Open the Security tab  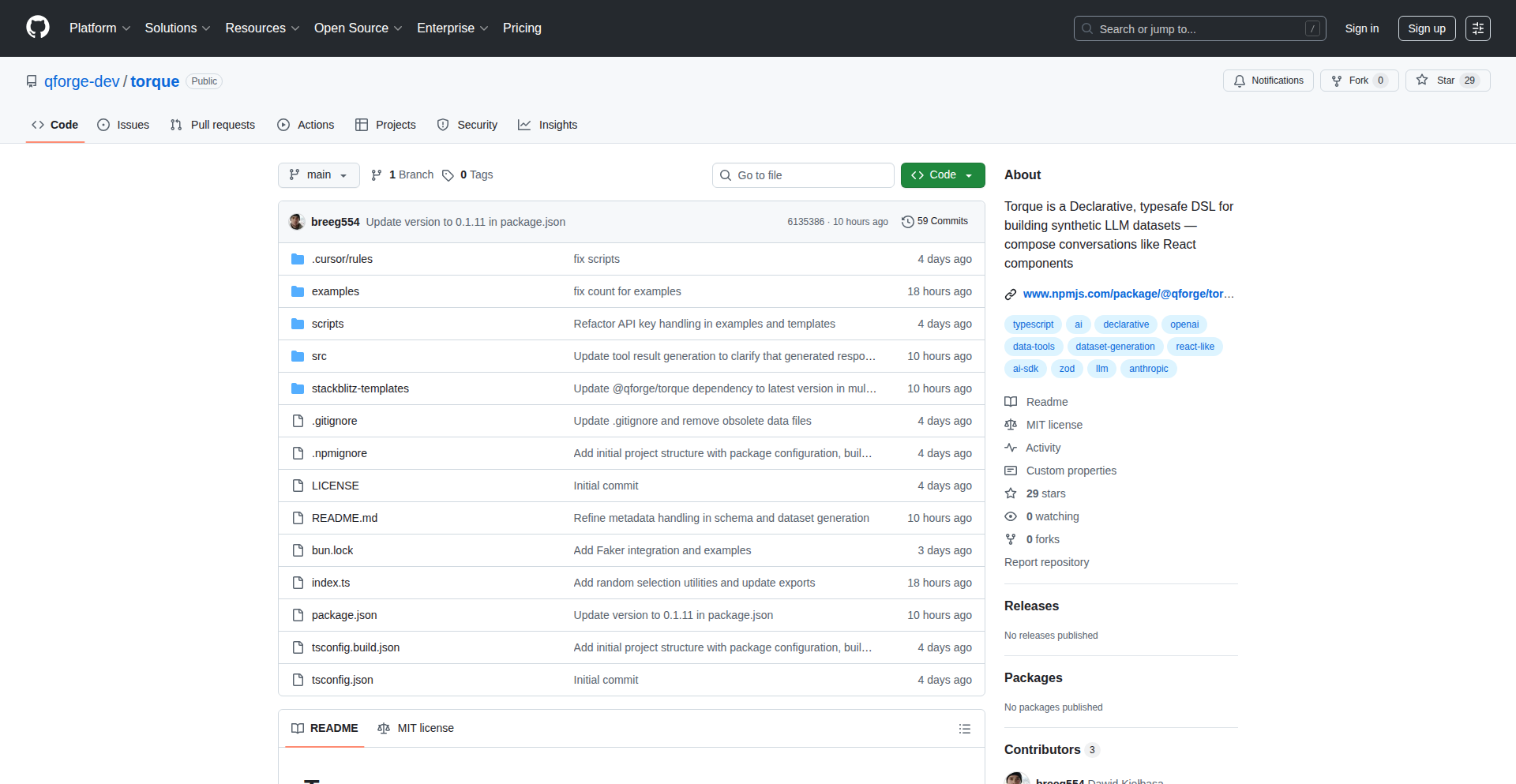(467, 125)
